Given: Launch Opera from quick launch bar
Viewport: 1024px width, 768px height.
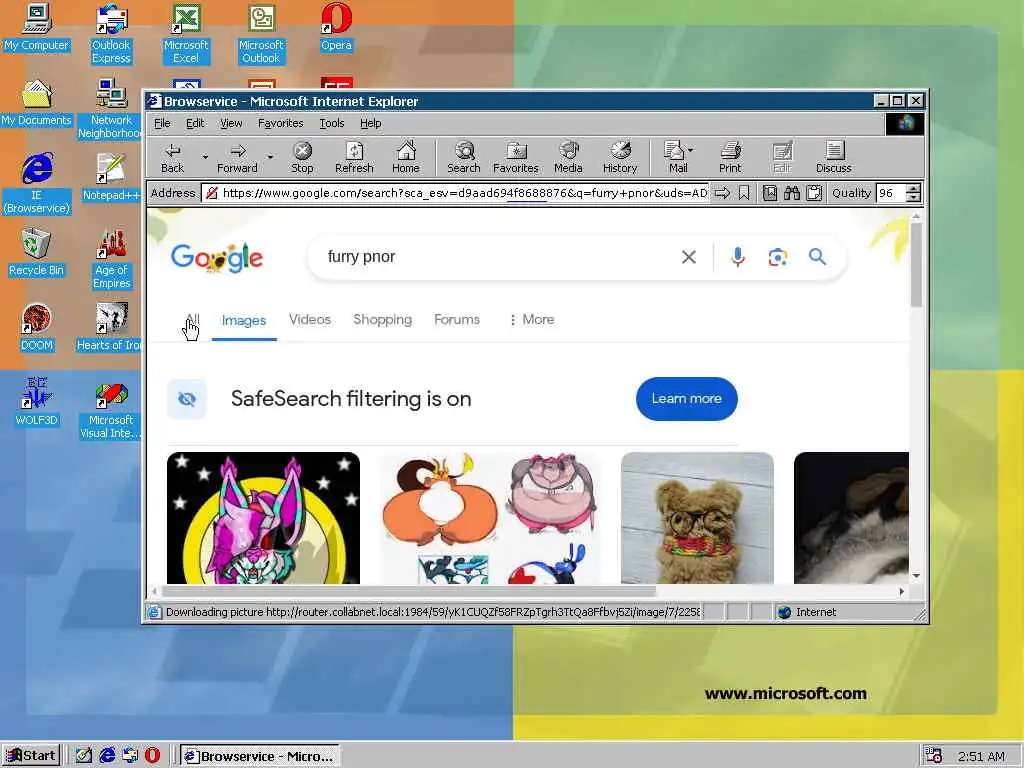Looking at the screenshot, I should [152, 756].
